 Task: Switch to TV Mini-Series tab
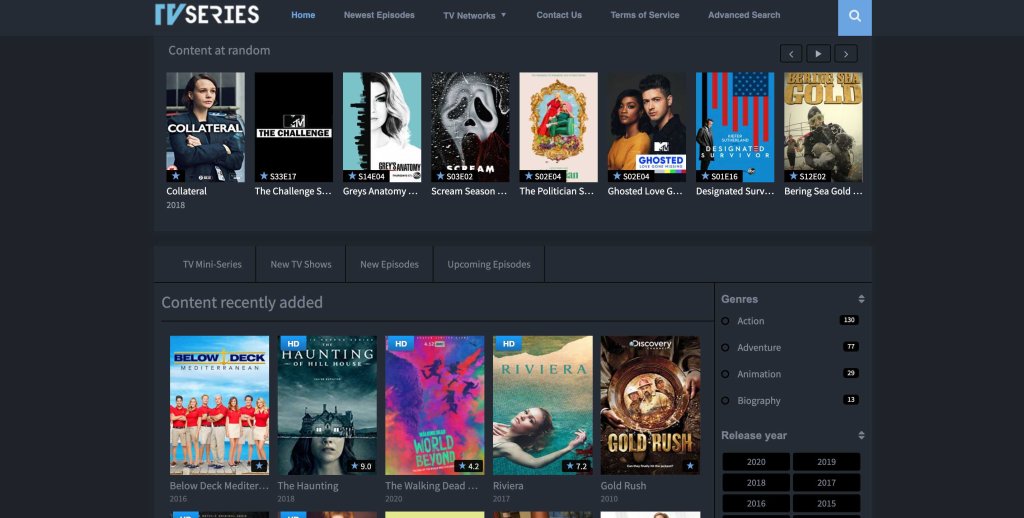tap(212, 265)
